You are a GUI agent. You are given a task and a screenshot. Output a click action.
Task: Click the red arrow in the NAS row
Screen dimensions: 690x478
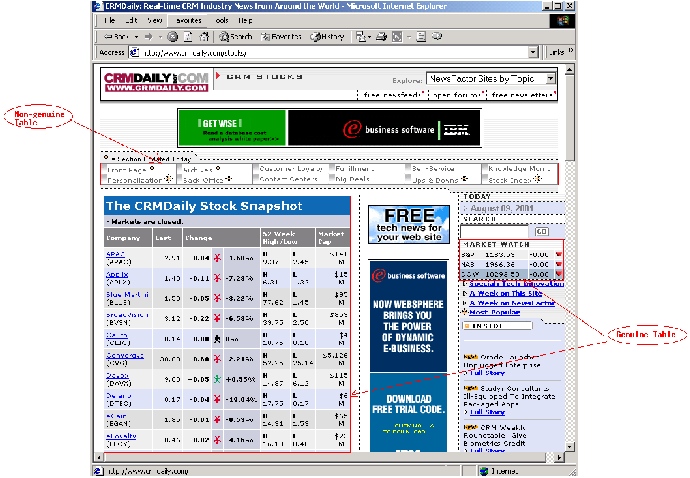559,265
